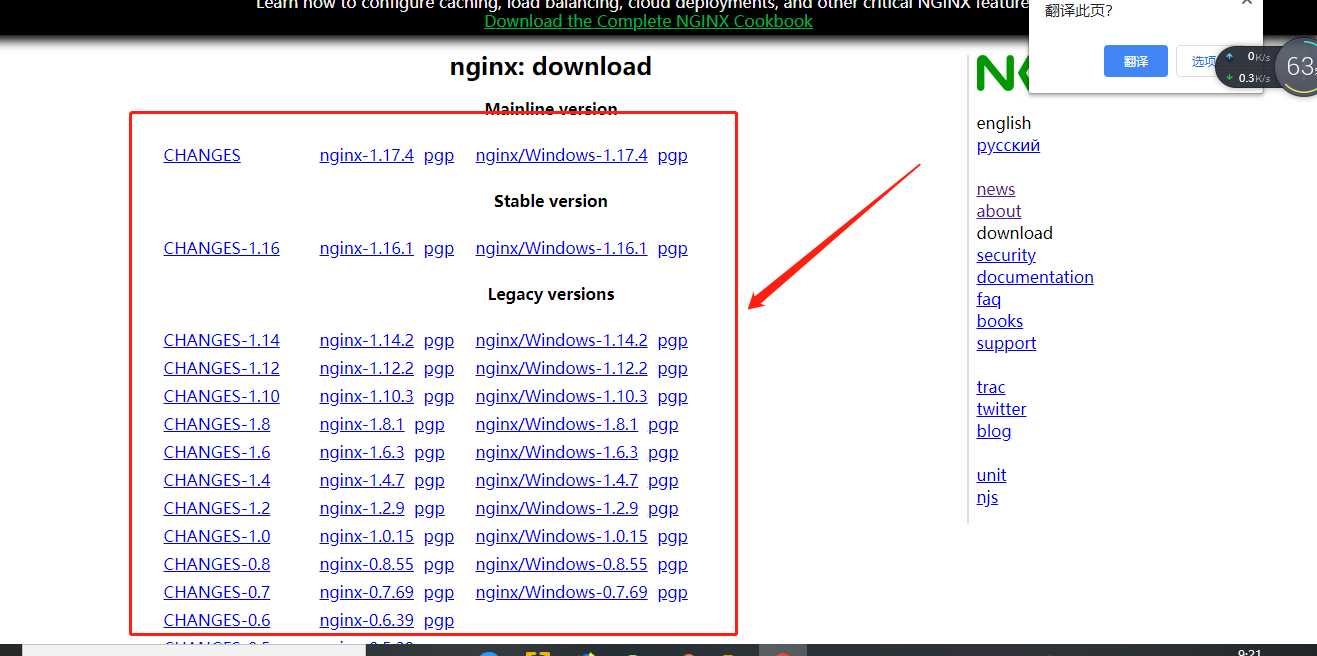Screen dimensions: 1317x656
Task: Download nginx-1.10.3
Action: (367, 396)
